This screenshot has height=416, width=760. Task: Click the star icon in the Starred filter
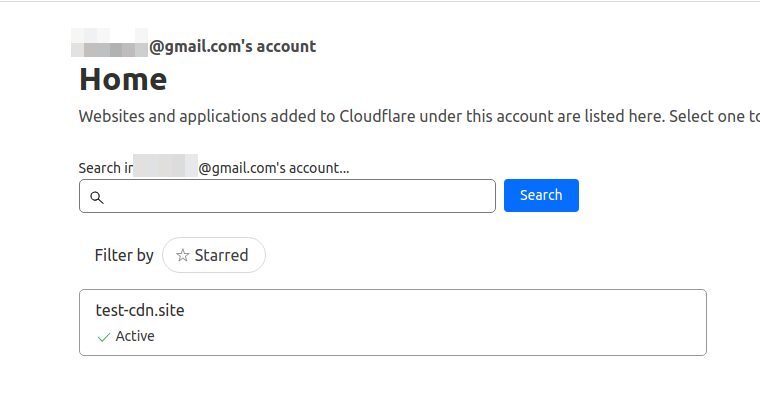tap(183, 255)
